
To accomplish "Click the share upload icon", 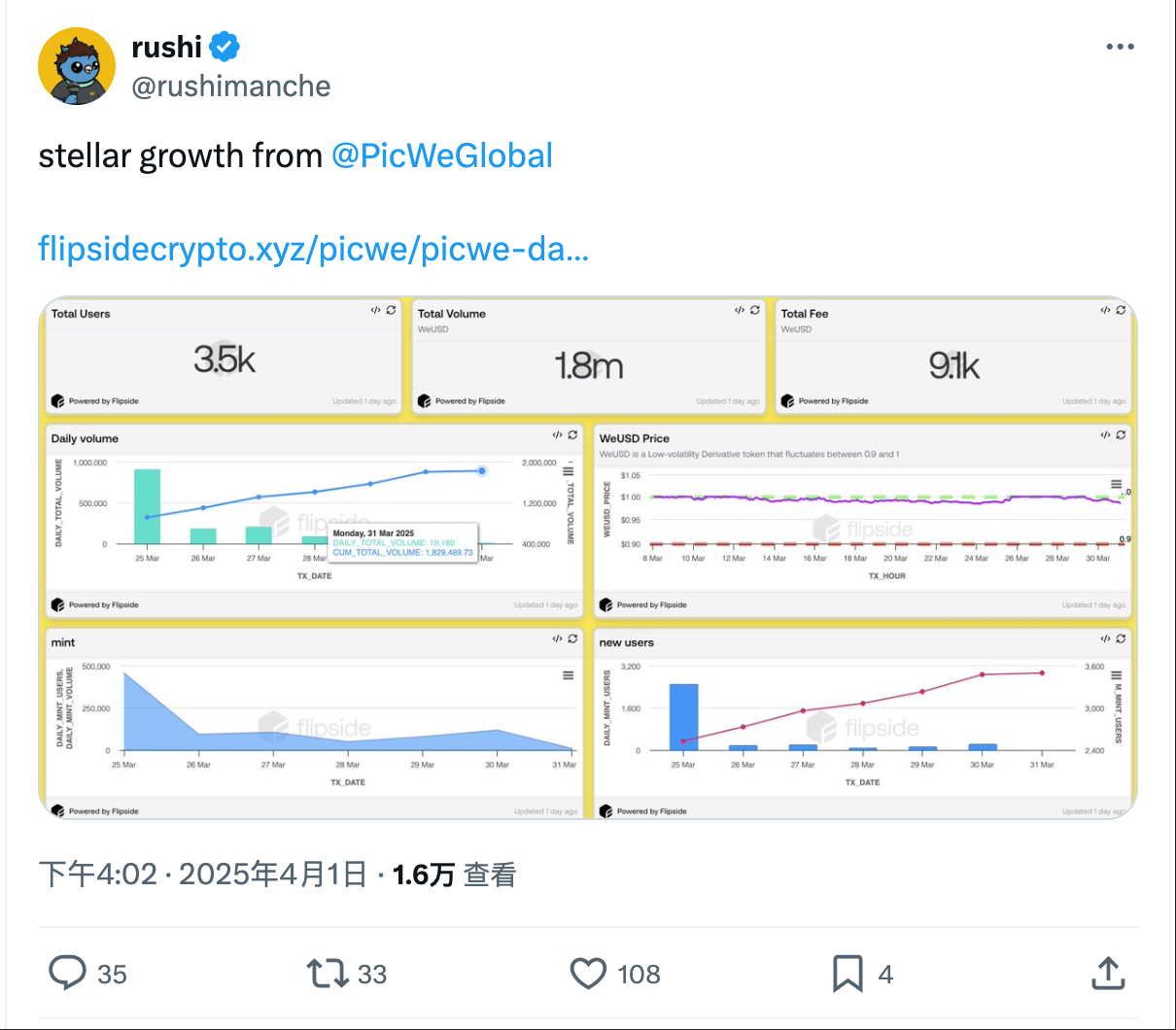I will coord(1108,973).
